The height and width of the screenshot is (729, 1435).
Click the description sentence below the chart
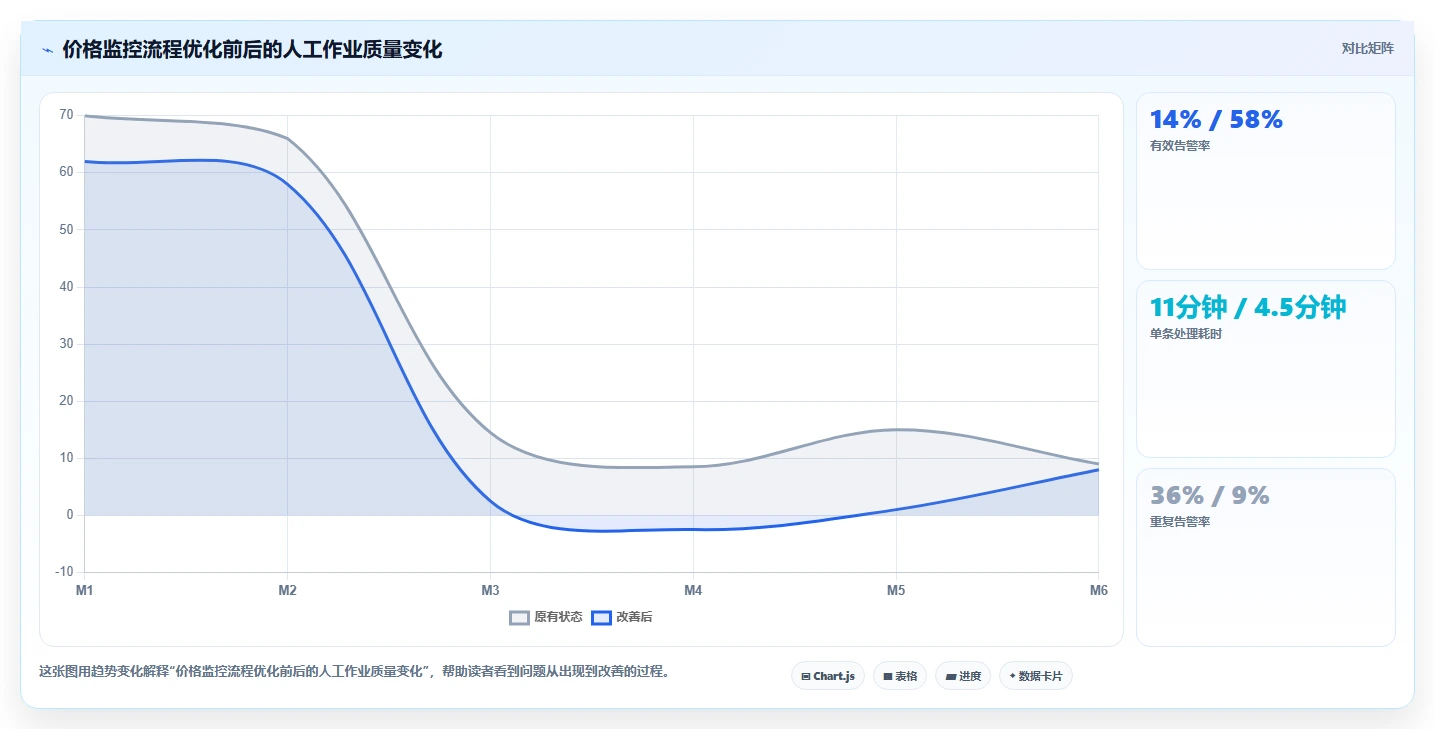[354, 672]
